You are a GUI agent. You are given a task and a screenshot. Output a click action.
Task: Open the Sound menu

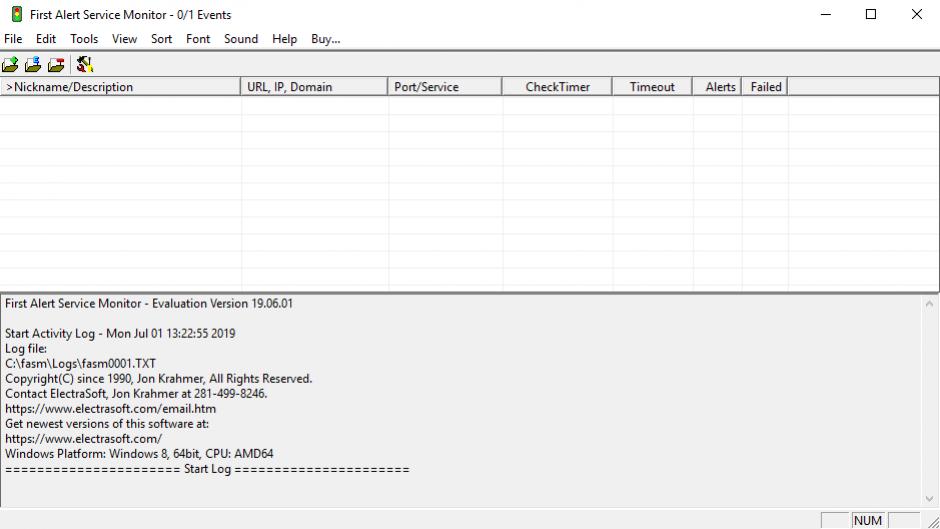(241, 39)
